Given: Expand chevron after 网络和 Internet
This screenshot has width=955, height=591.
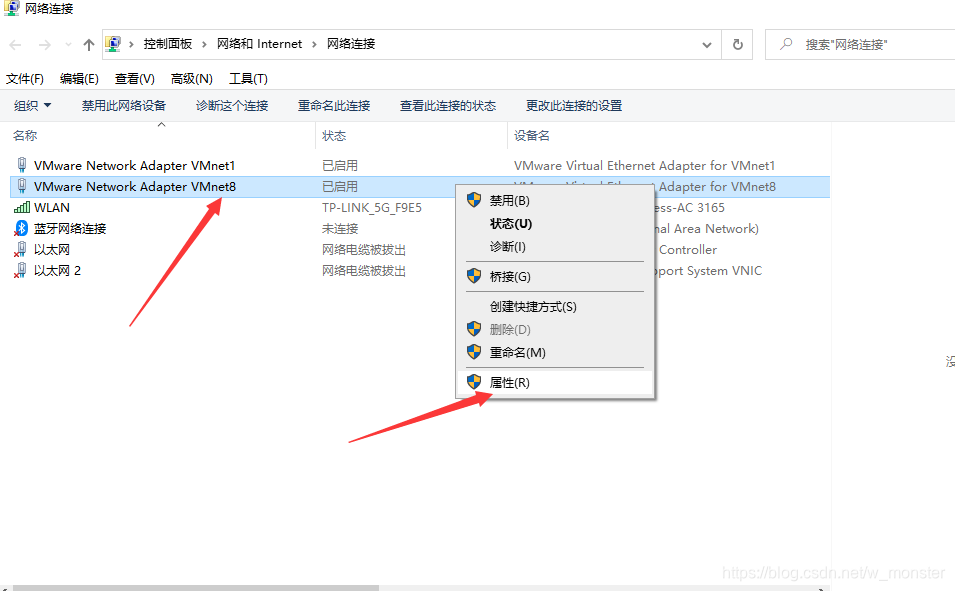Looking at the screenshot, I should tap(314, 44).
